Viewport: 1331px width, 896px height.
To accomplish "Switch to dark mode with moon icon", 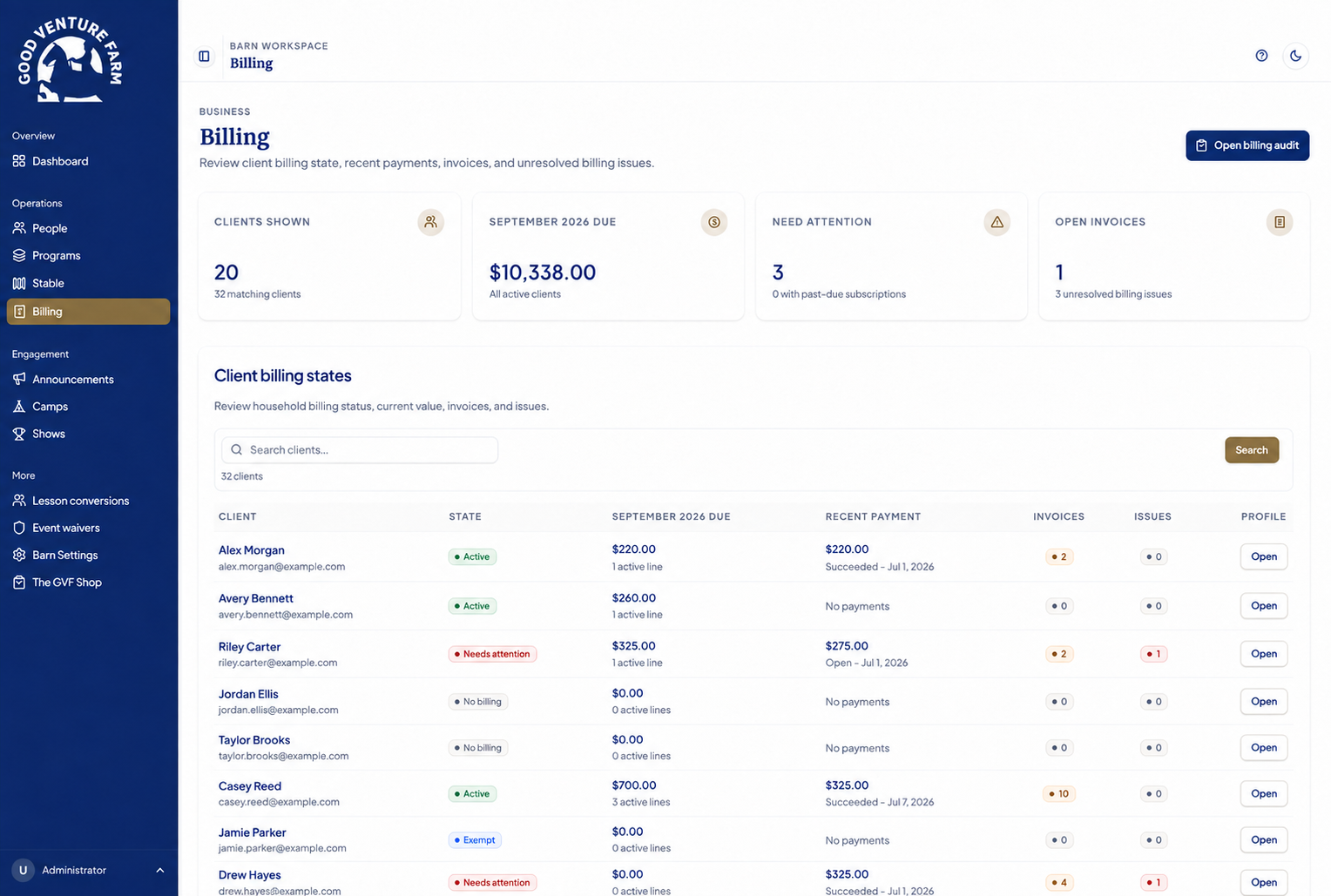I will [x=1296, y=56].
